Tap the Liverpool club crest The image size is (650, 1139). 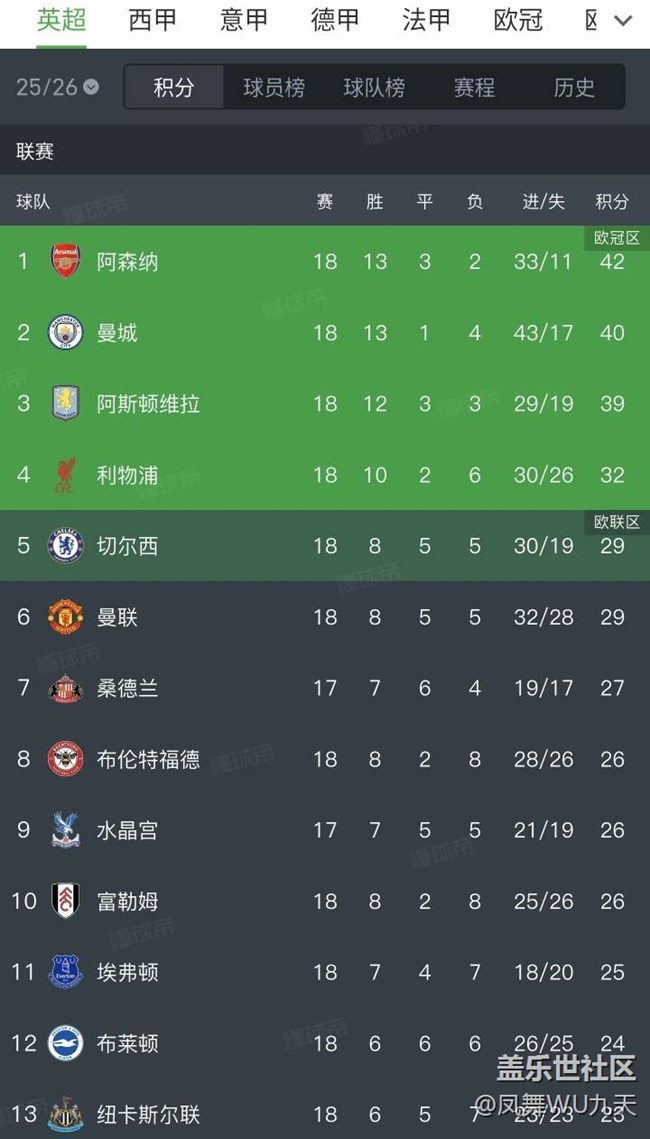coord(66,475)
